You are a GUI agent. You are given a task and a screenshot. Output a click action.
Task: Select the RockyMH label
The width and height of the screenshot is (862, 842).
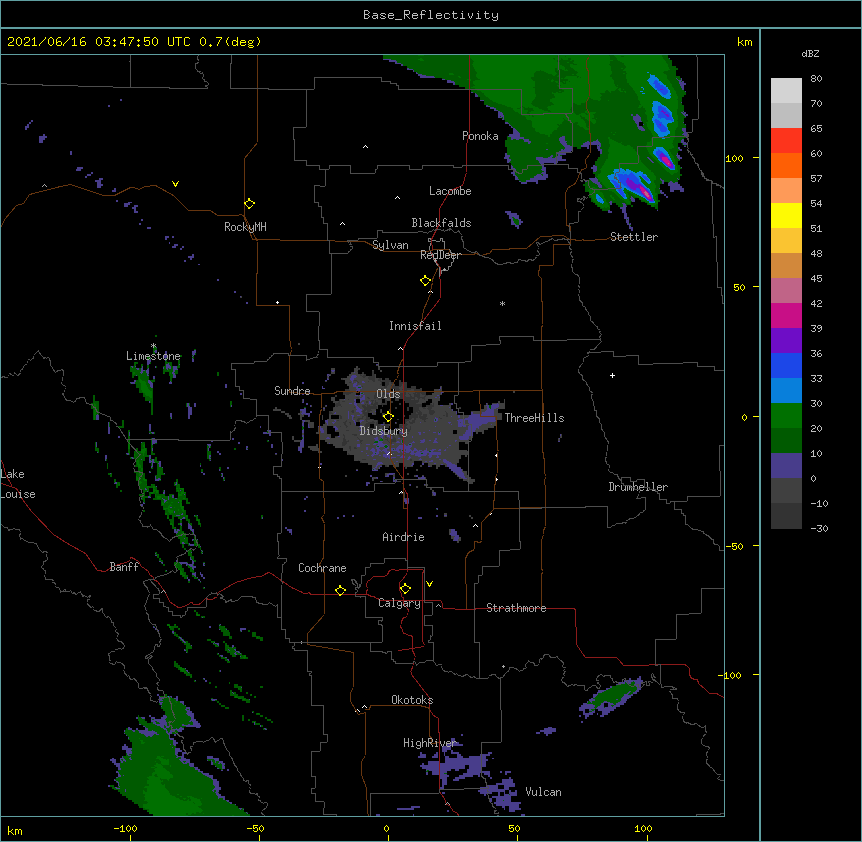pos(245,227)
